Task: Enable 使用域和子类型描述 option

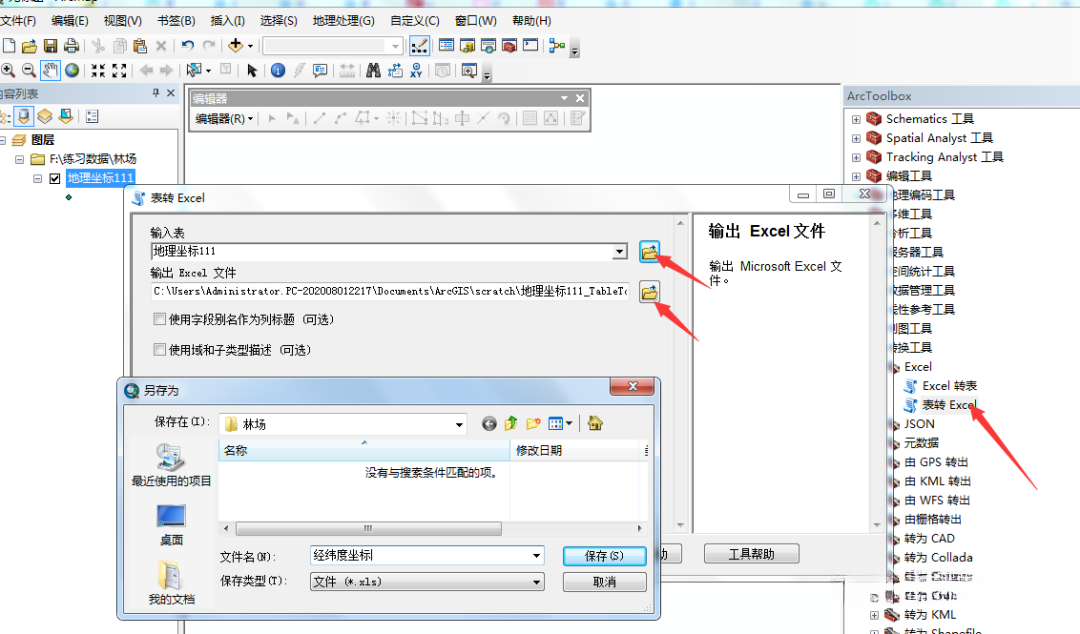Action: pos(158,348)
